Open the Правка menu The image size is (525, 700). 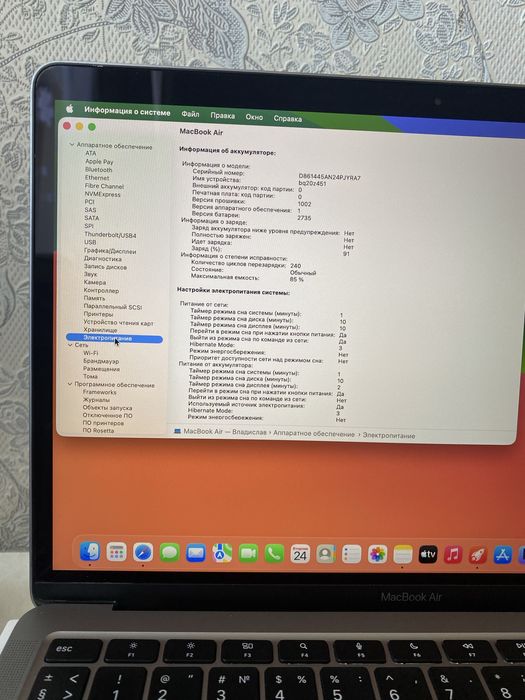point(222,116)
